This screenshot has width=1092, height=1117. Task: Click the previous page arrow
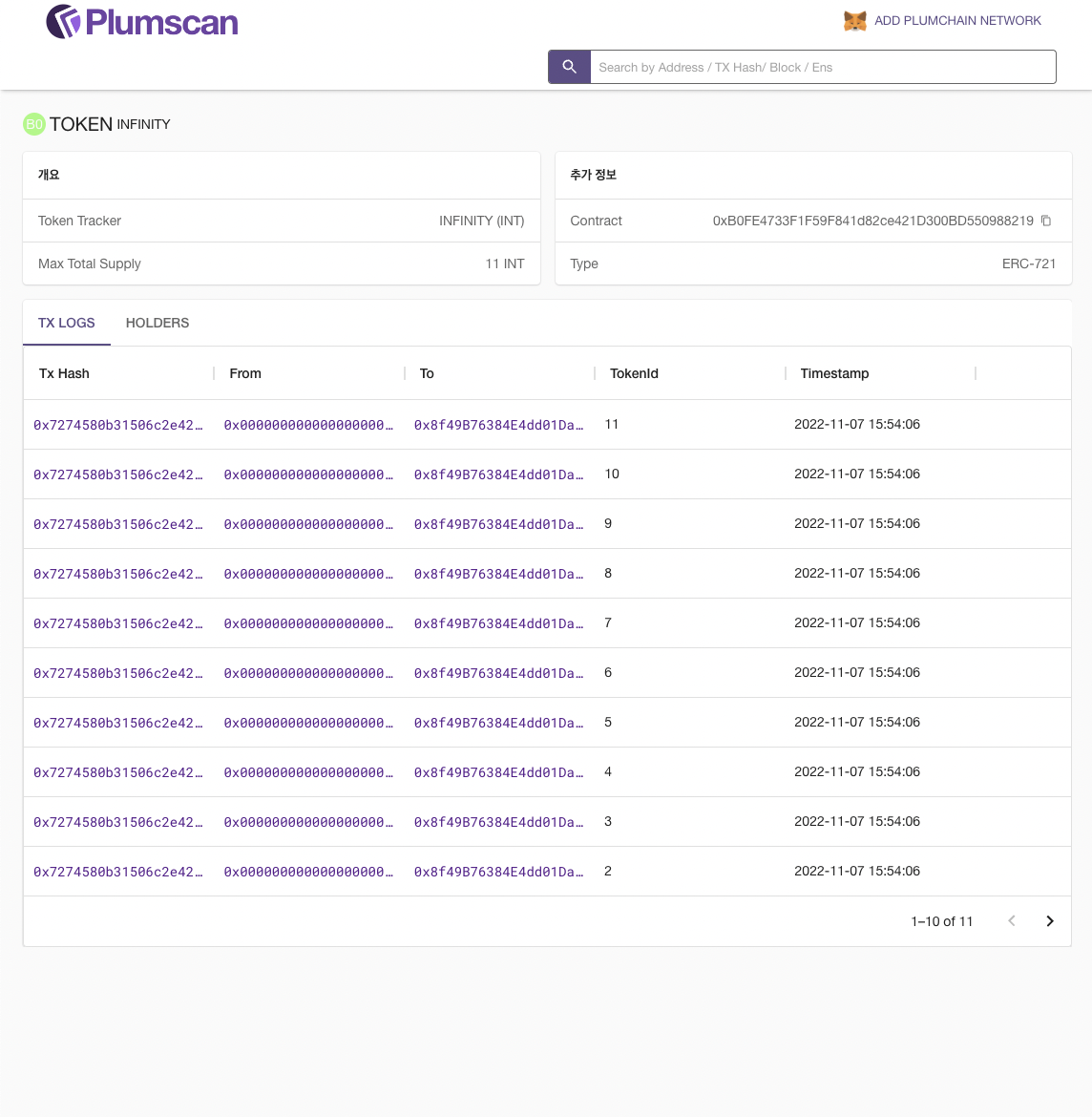pos(1011,921)
